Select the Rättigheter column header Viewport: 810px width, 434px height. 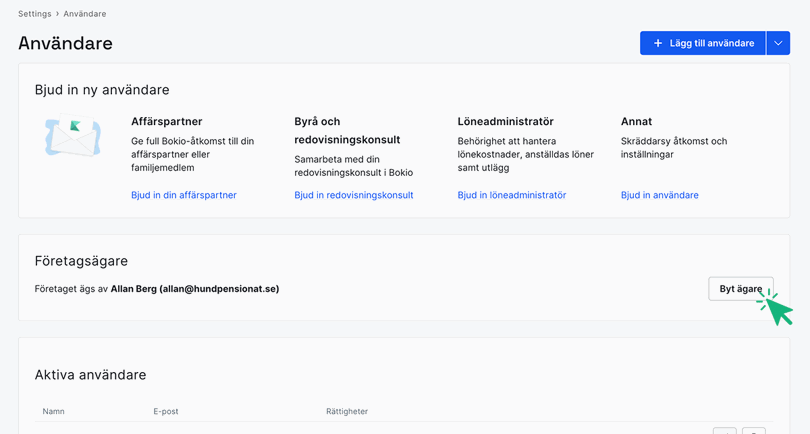pos(347,411)
